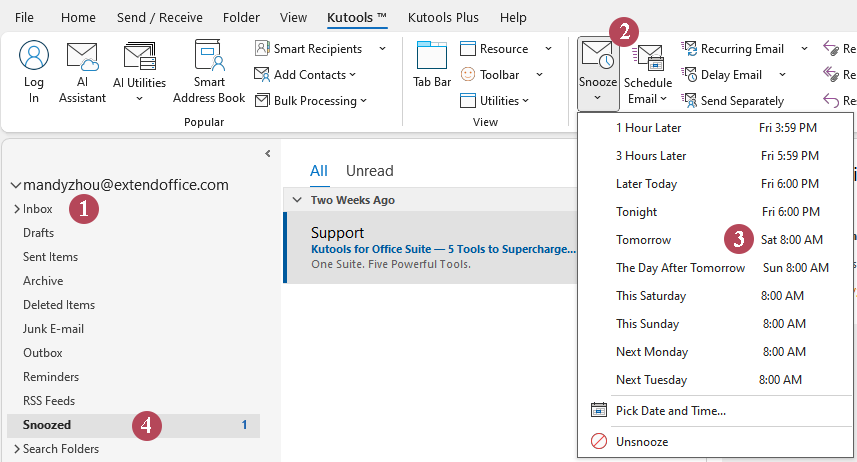Click the Toolbar smiley icon
This screenshot has width=857, height=462.
pyautogui.click(x=468, y=74)
